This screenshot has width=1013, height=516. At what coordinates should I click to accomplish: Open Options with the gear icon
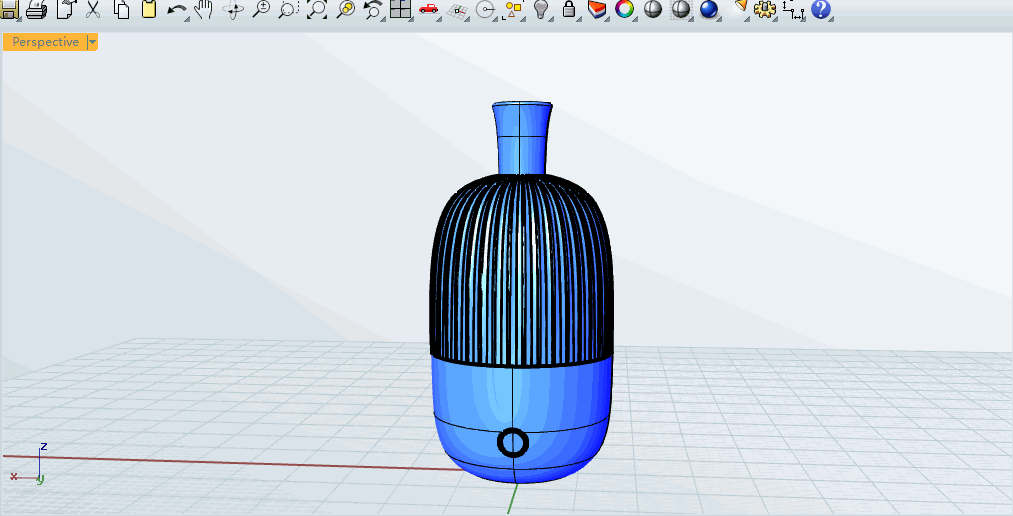point(765,8)
